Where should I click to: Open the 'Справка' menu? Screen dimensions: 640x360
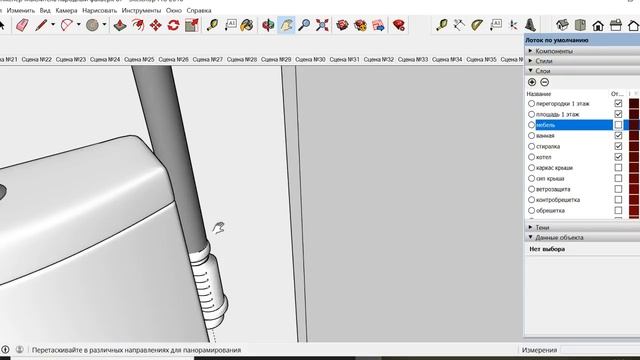coord(199,10)
